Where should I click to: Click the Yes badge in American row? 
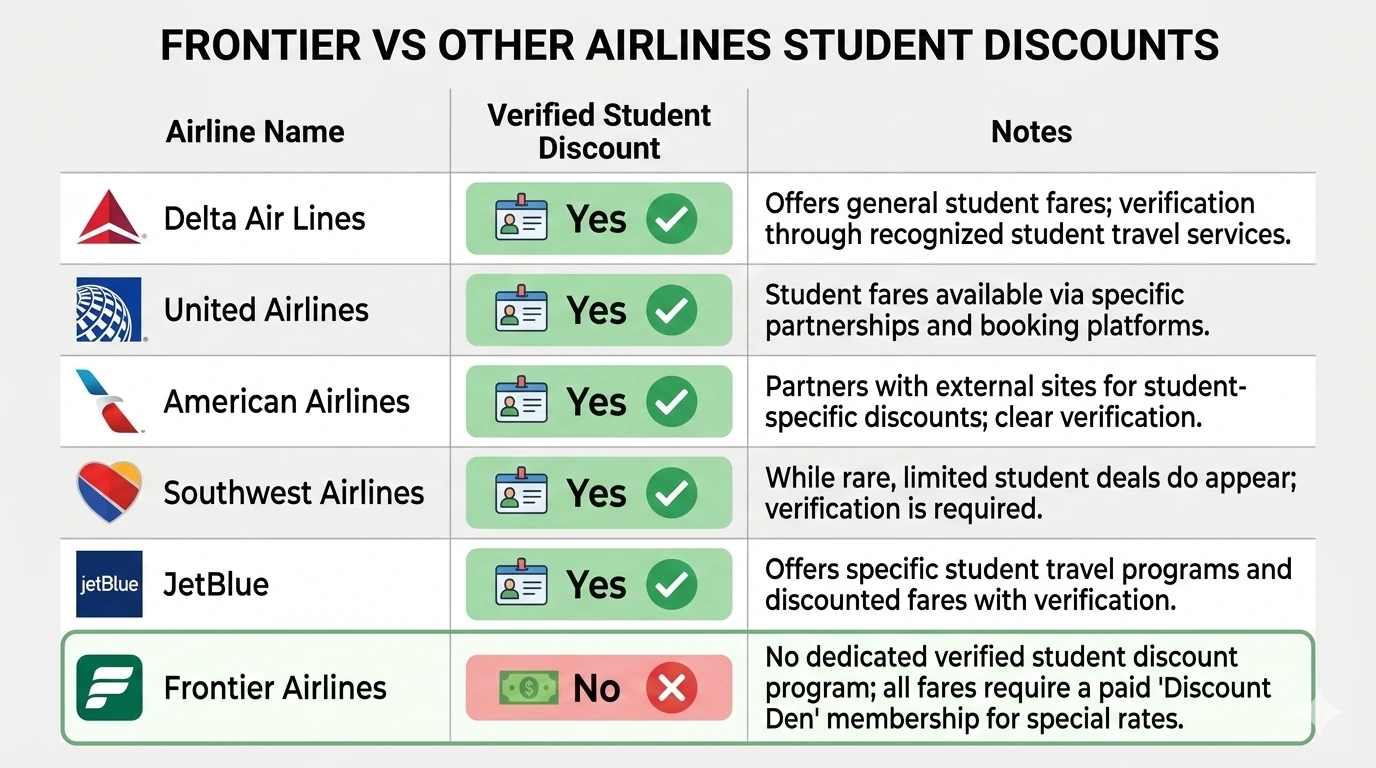(598, 402)
